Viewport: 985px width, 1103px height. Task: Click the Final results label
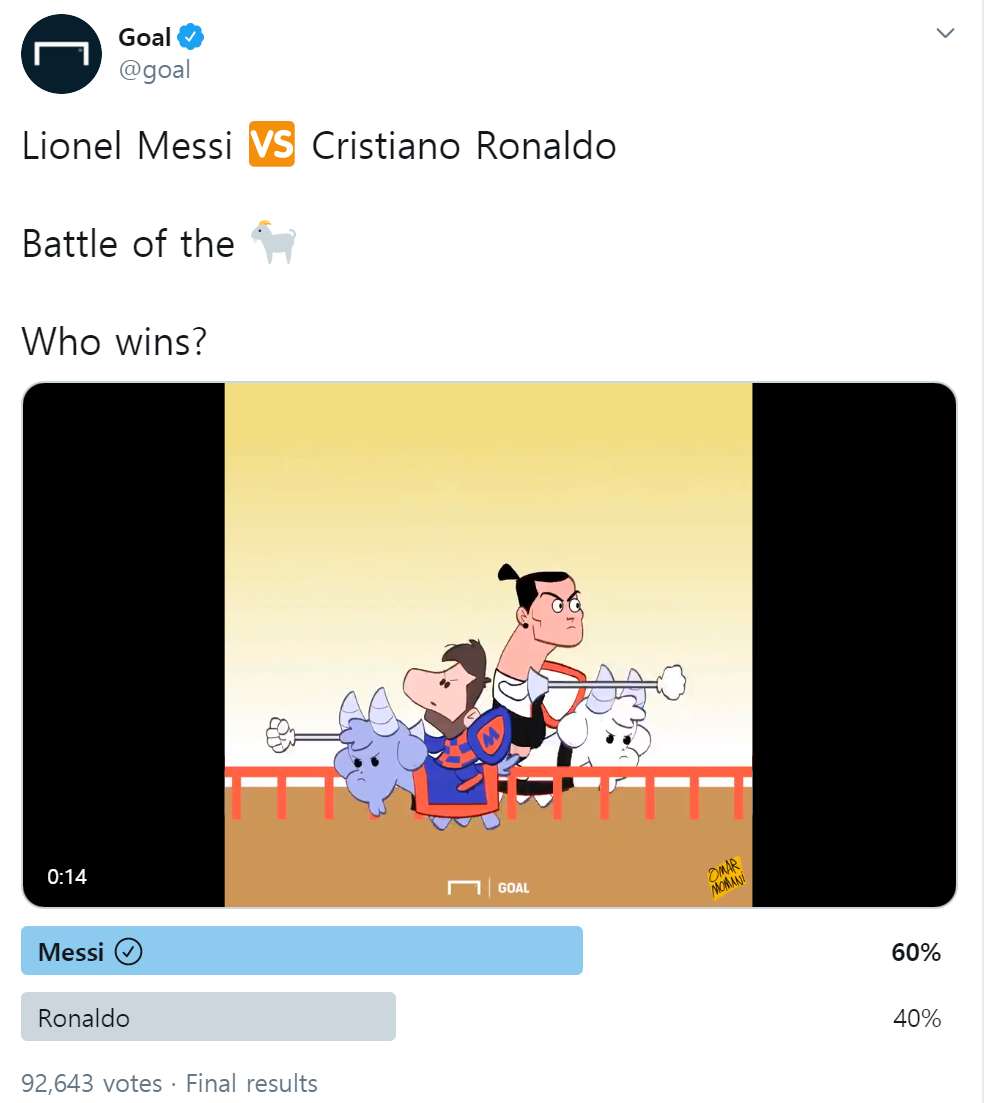[x=251, y=1083]
